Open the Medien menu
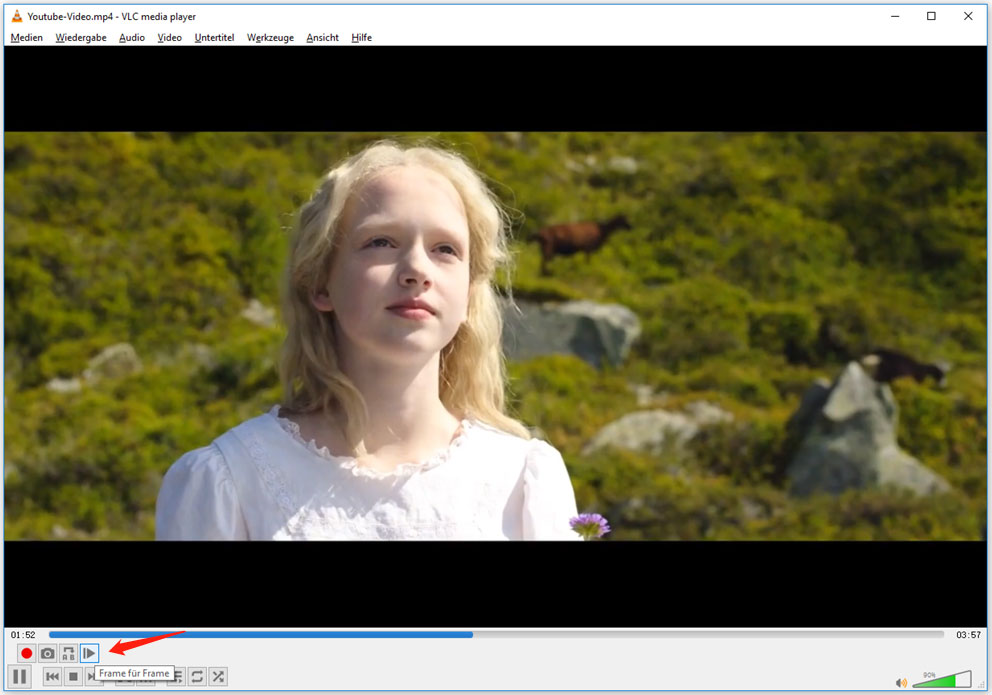 26,37
